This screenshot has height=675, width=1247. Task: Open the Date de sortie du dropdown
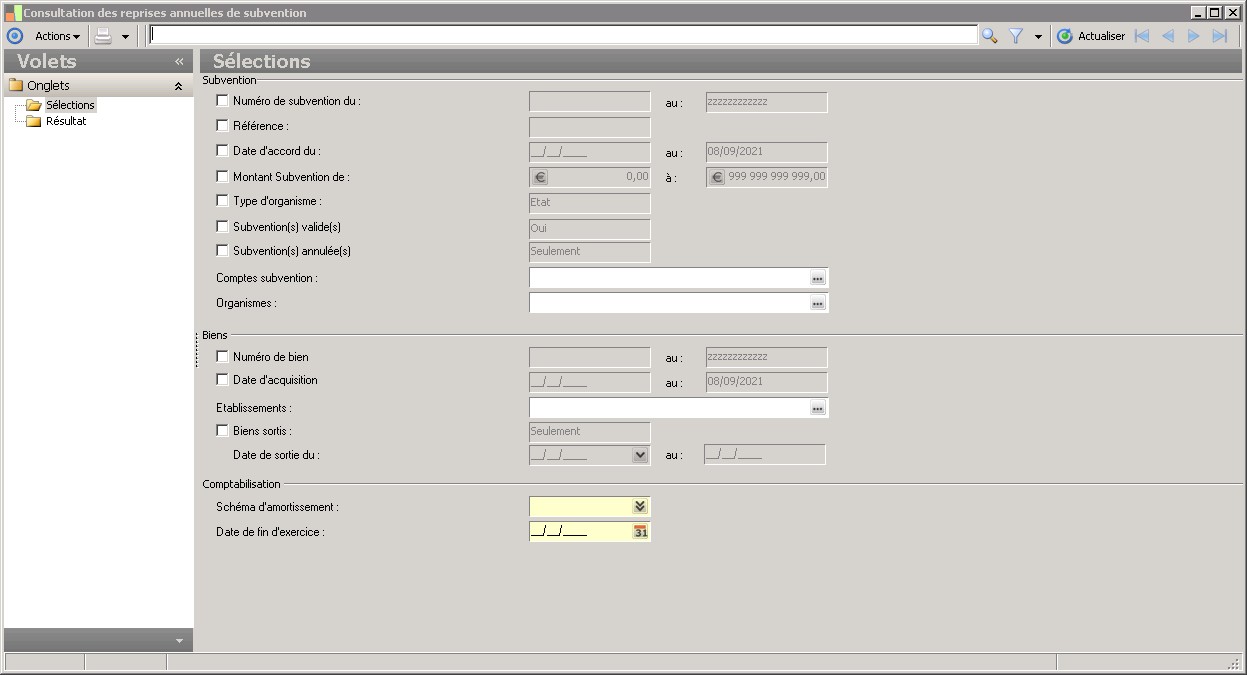click(x=640, y=455)
